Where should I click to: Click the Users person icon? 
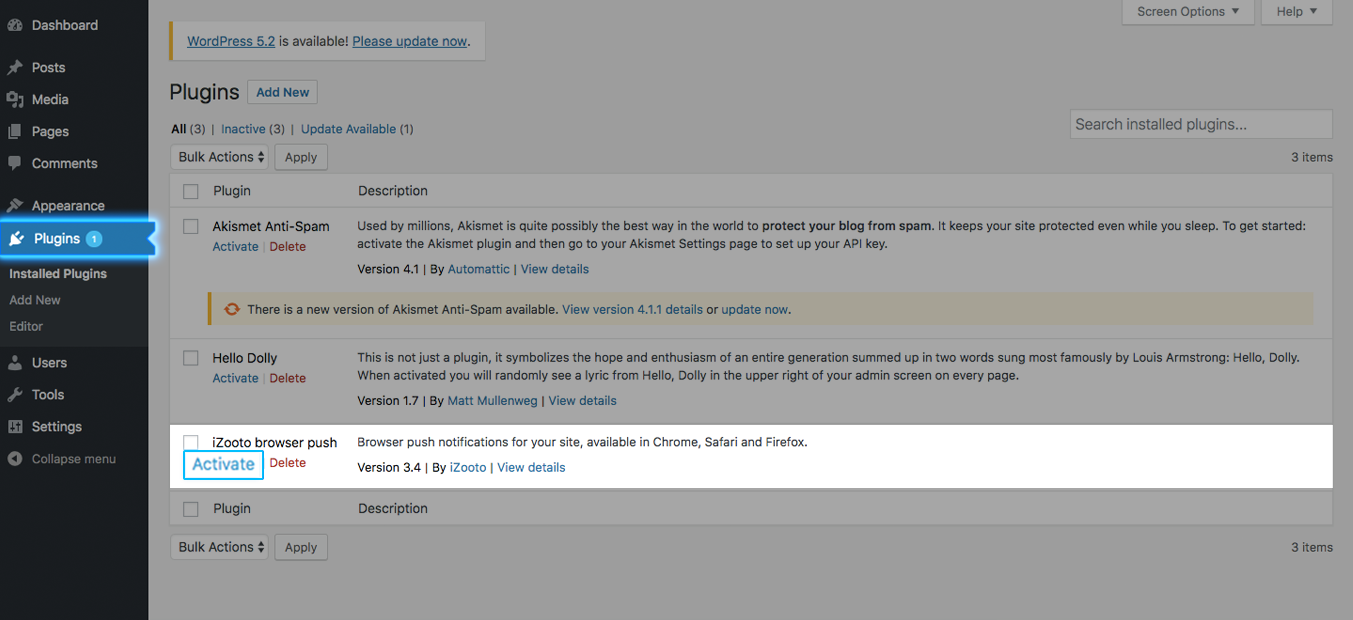(x=15, y=363)
